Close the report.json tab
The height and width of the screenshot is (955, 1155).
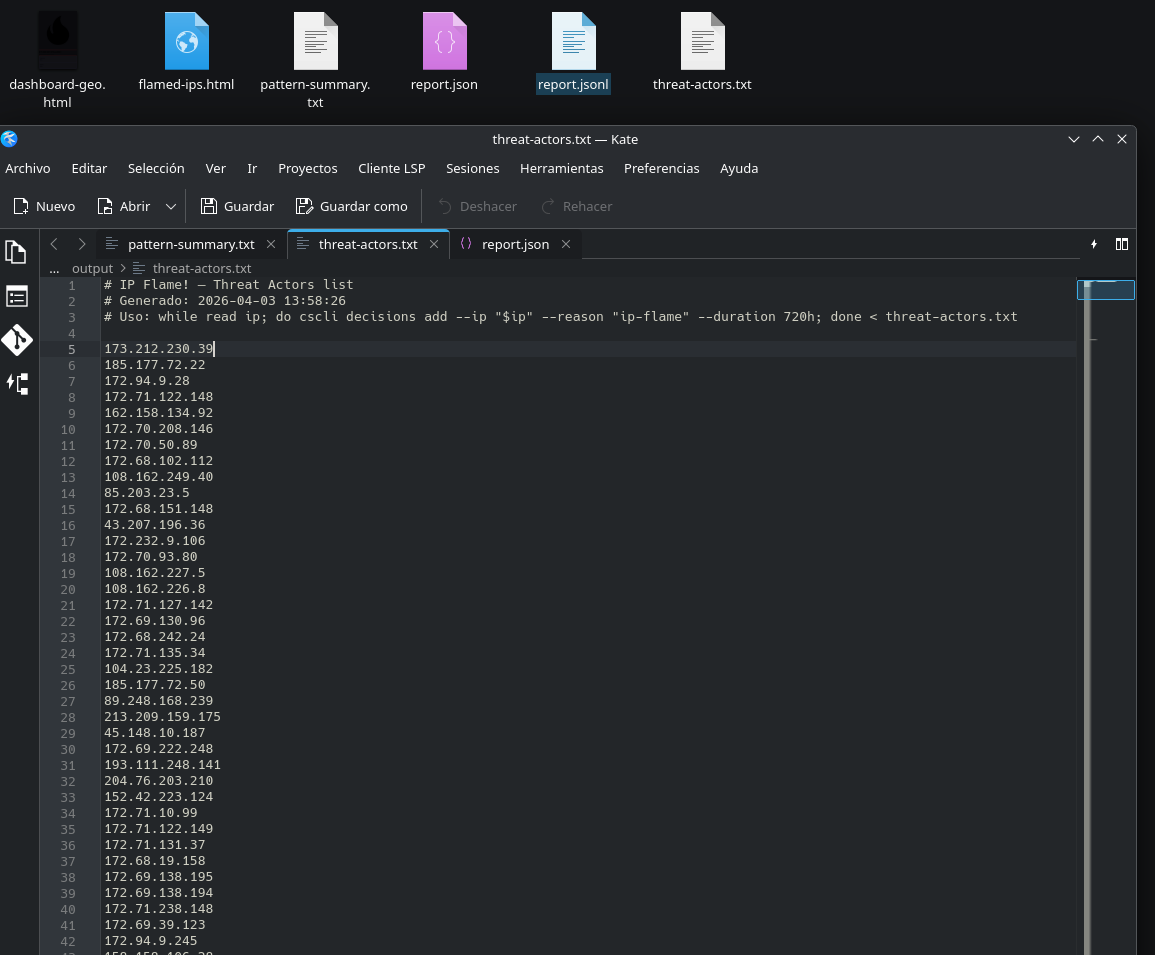tap(566, 244)
